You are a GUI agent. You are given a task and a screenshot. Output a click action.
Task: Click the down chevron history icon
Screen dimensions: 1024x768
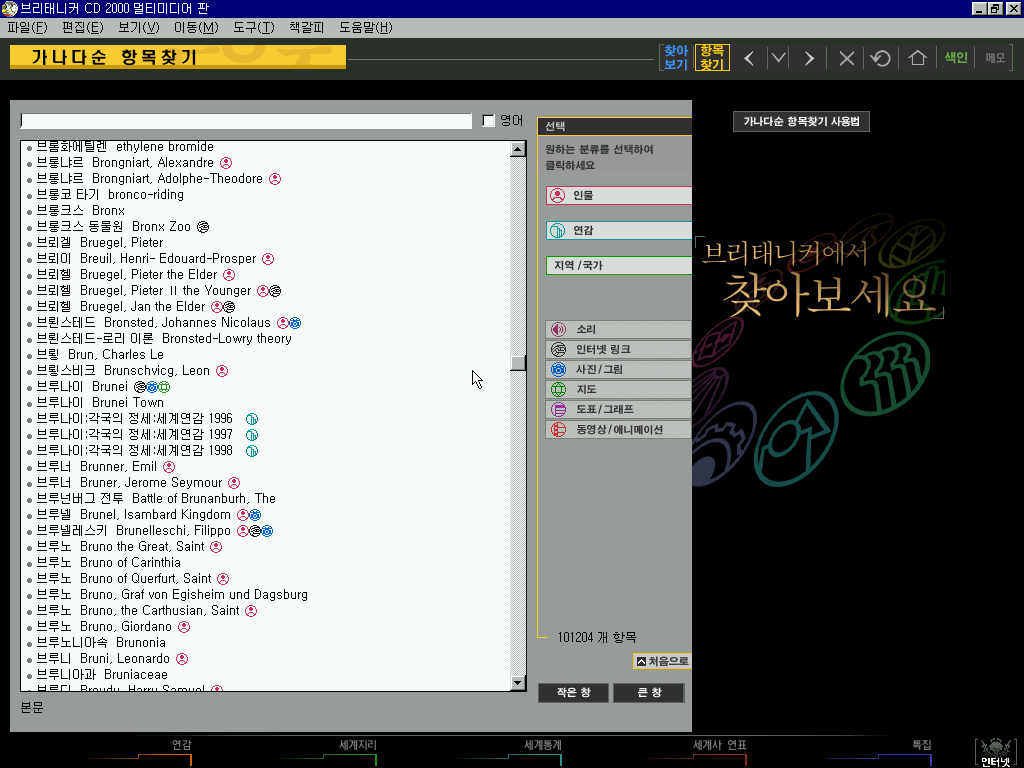[778, 58]
